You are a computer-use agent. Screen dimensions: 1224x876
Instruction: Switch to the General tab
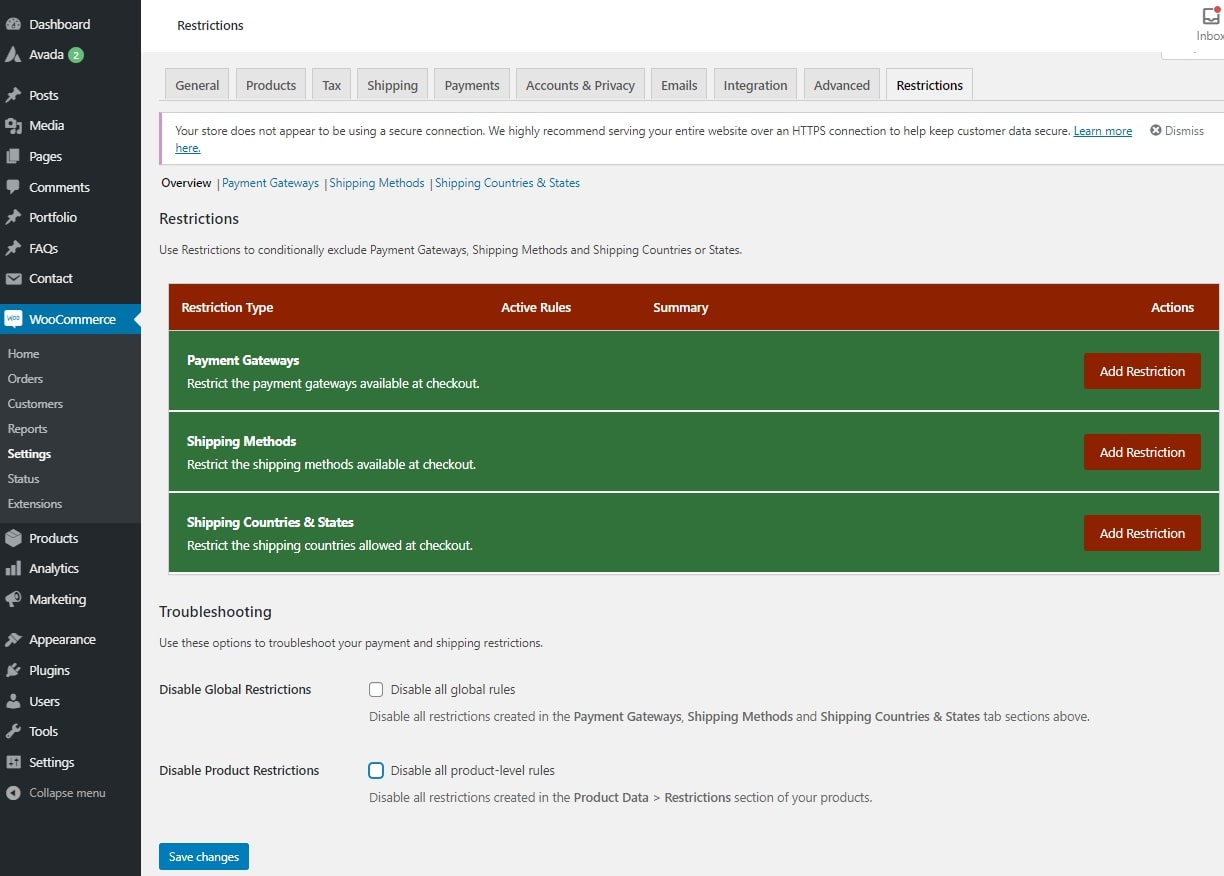pos(197,85)
